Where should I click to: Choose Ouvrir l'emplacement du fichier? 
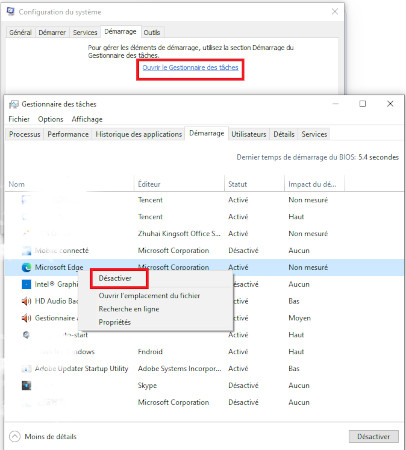(x=149, y=296)
